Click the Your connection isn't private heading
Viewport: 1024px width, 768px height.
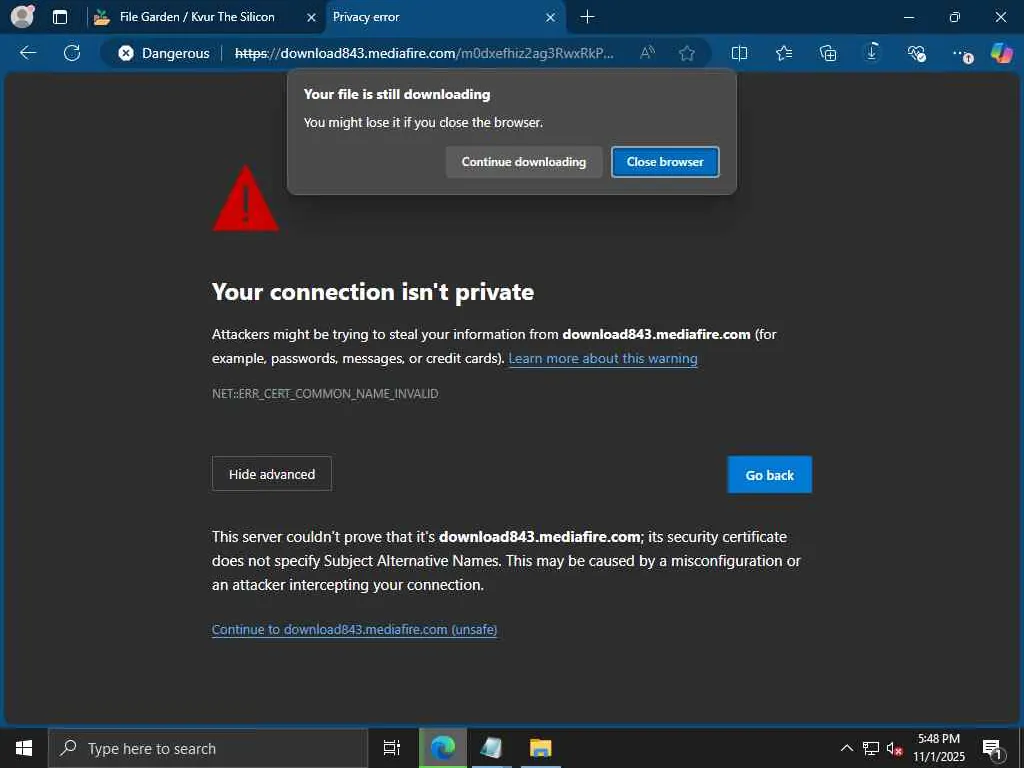click(373, 292)
